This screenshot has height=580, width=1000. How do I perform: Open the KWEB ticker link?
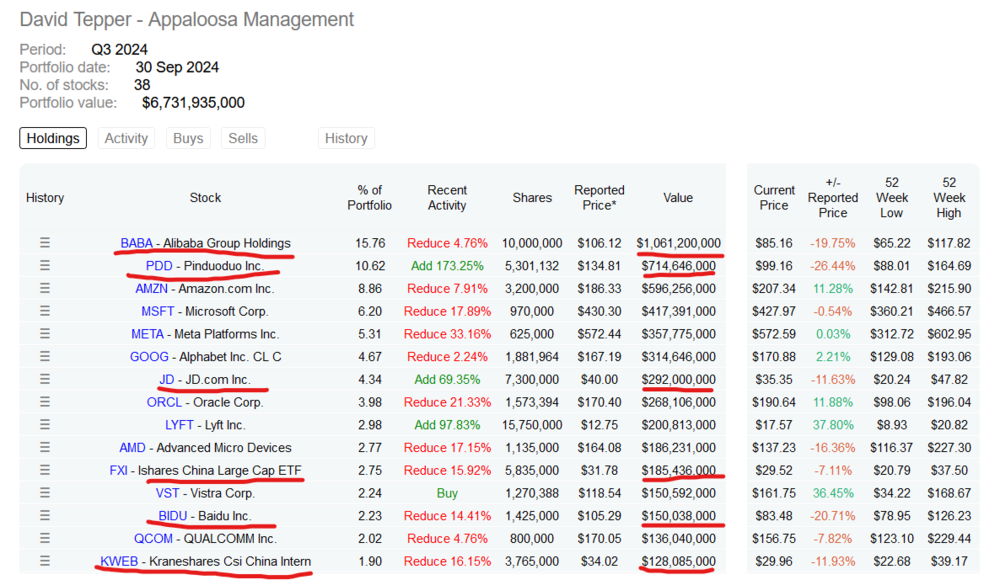119,561
